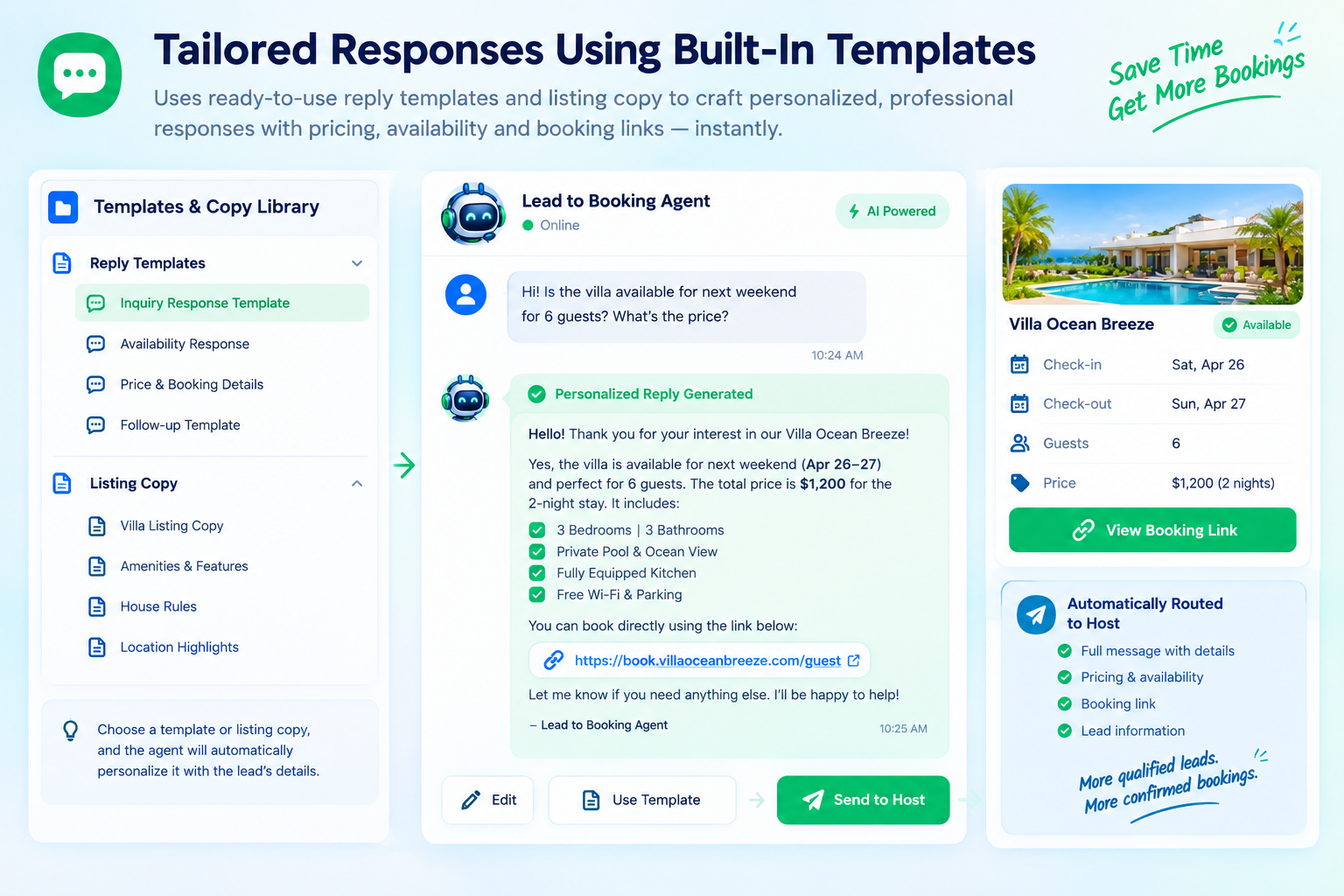Click the chat icon beside Price & Booking Details
This screenshot has height=896, width=1344.
coord(96,384)
